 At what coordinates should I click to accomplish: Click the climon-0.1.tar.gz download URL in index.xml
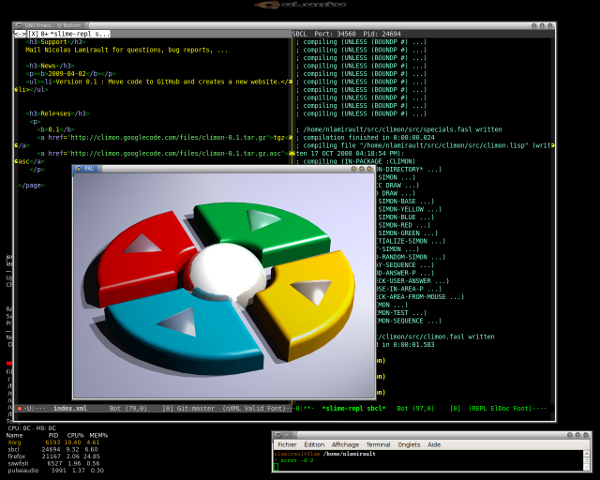168,137
